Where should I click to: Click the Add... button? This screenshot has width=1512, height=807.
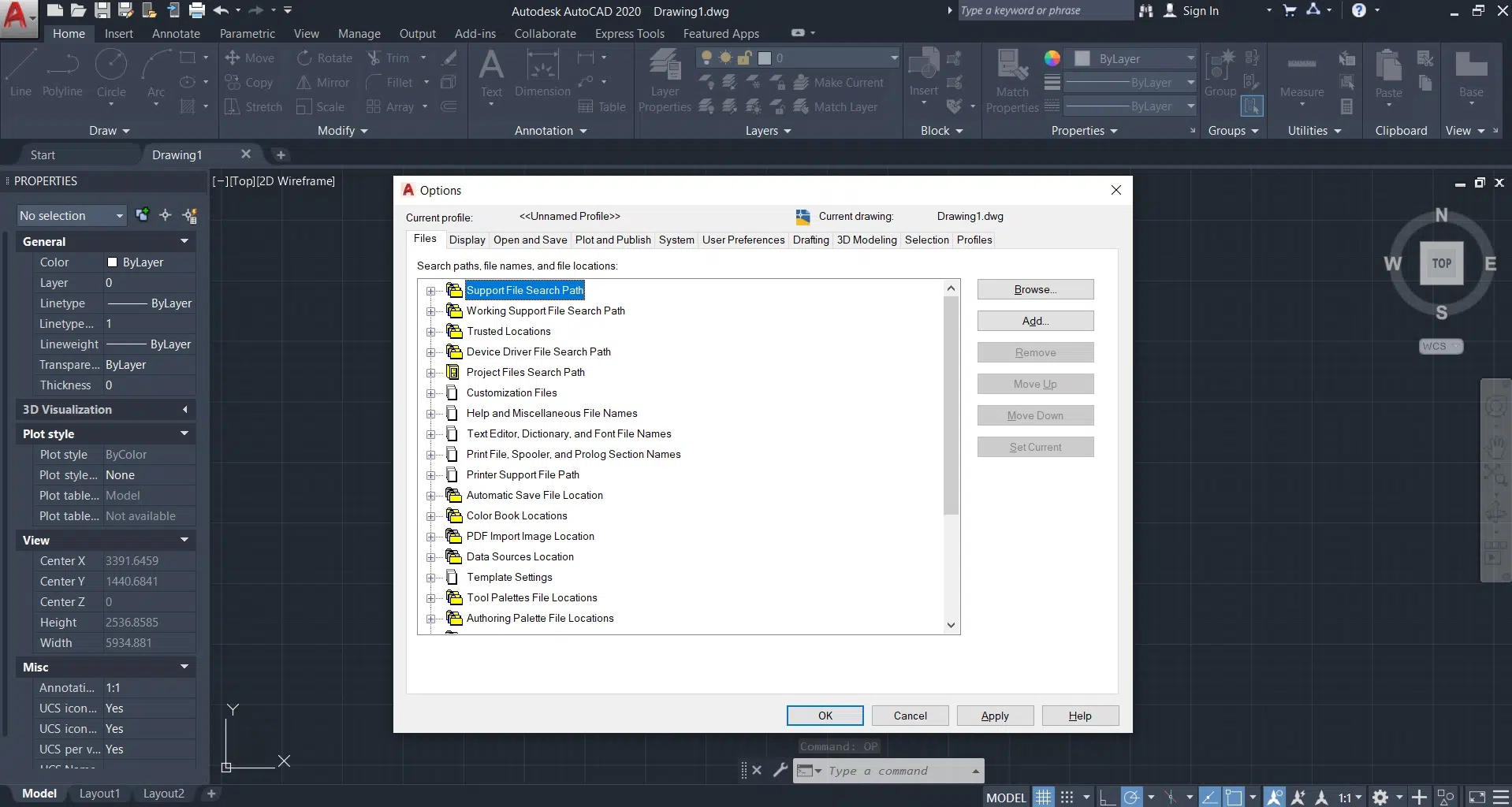click(x=1034, y=321)
